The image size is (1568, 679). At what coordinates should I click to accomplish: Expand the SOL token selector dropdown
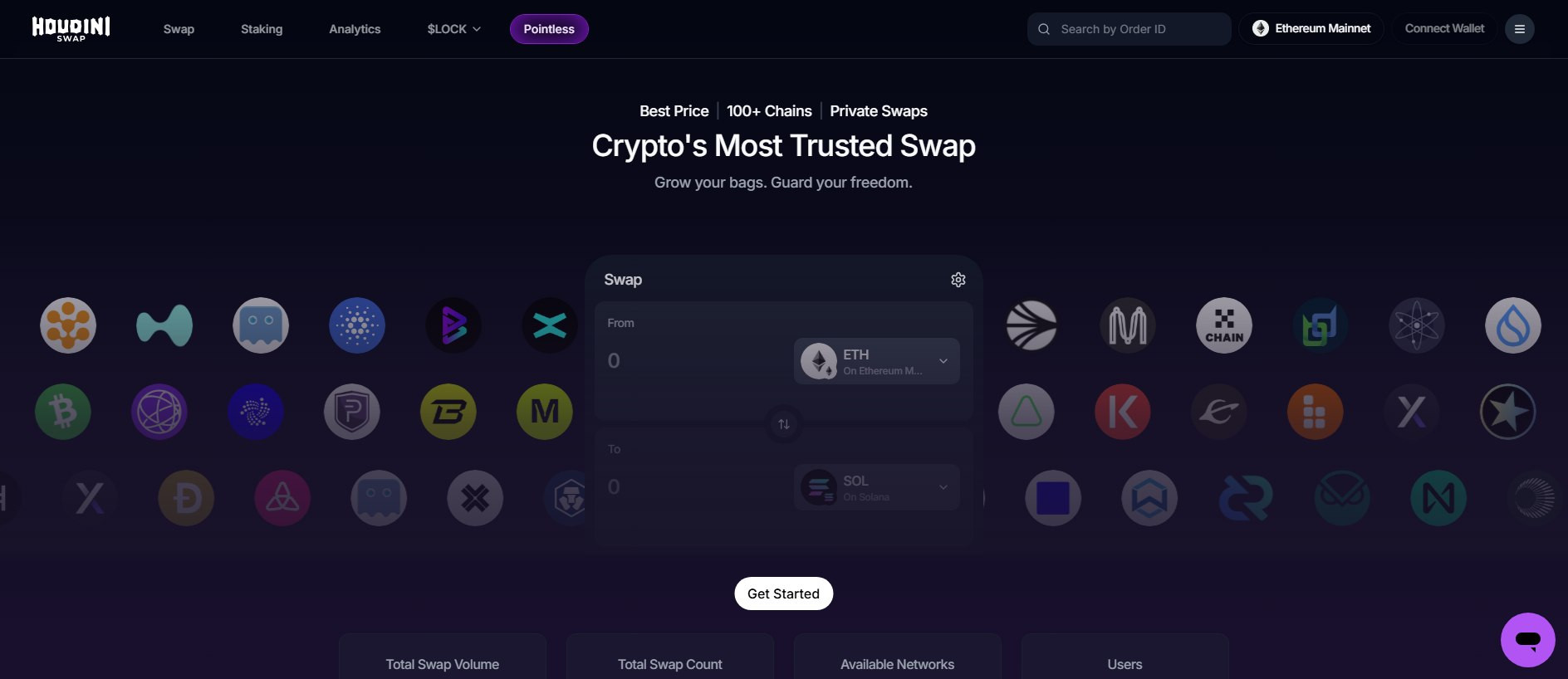[877, 487]
